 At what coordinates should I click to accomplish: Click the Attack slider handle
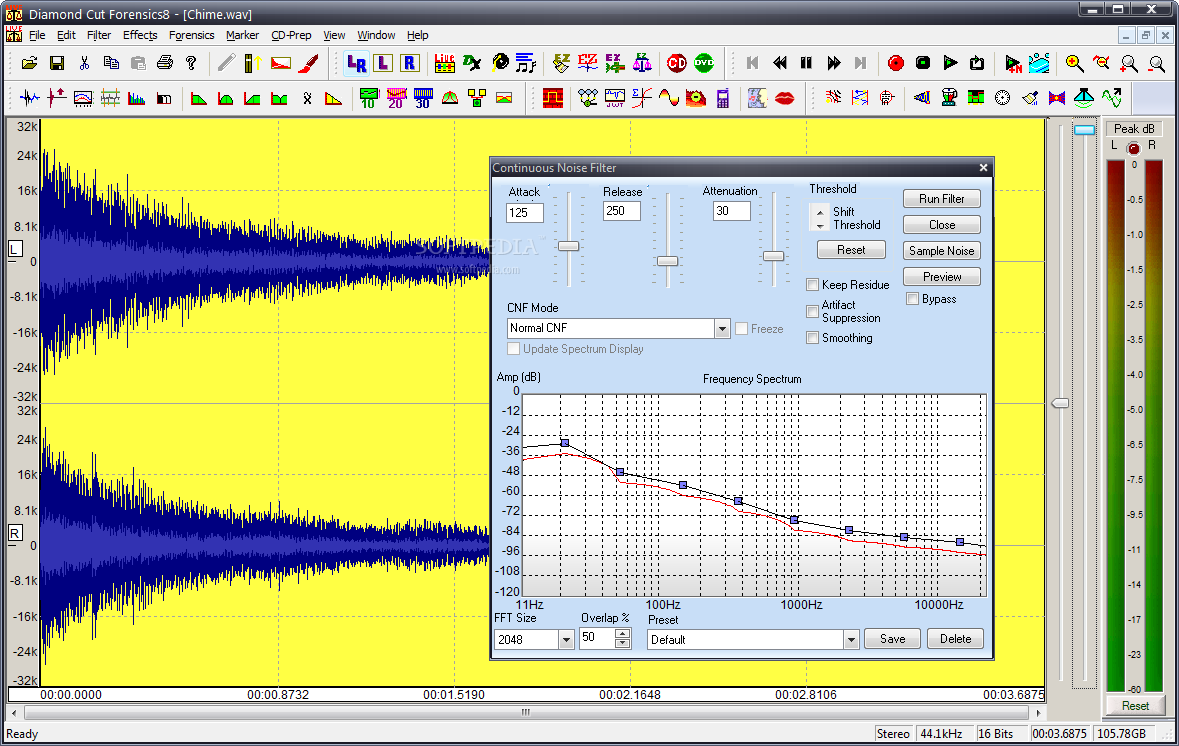click(x=568, y=246)
